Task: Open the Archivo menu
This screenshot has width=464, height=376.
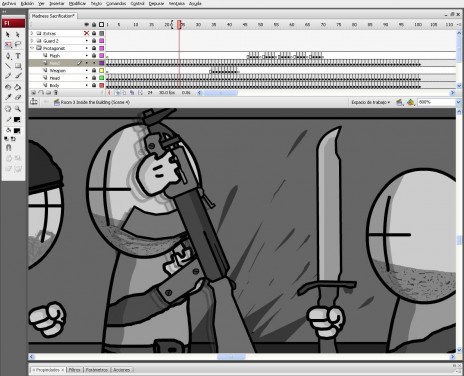Action: 9,4
